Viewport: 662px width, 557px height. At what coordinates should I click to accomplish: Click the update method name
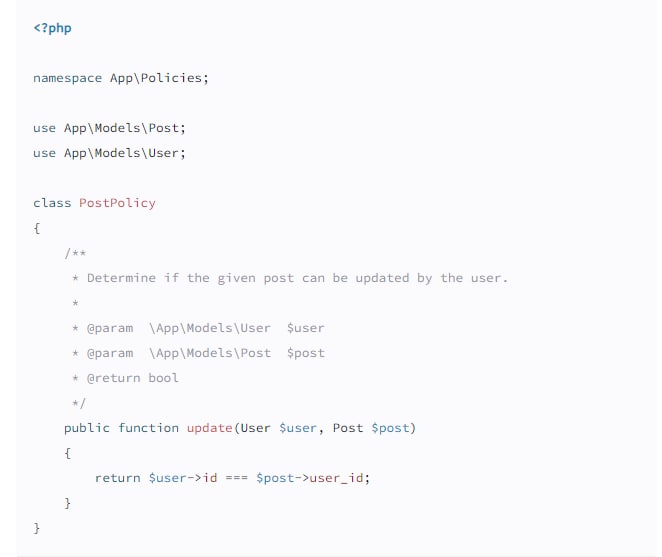(210, 428)
